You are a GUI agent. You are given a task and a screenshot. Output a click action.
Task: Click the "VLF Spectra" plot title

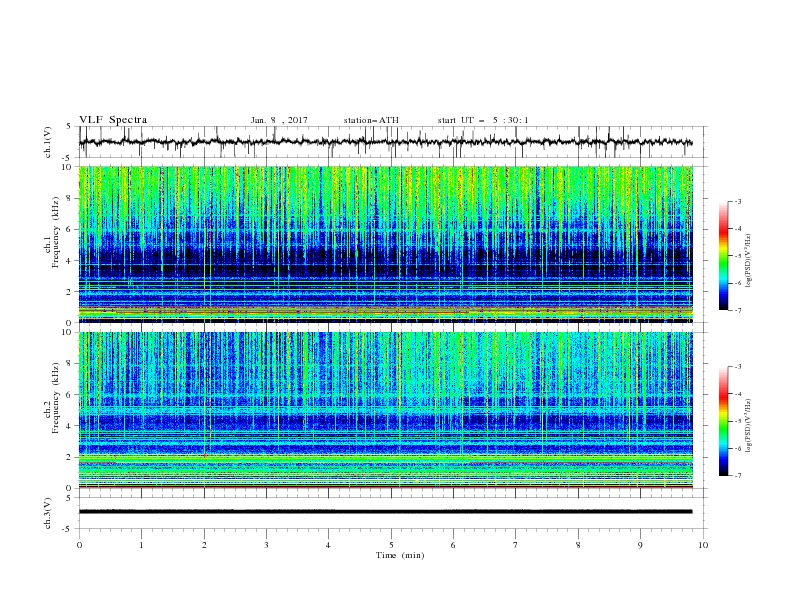coord(113,120)
